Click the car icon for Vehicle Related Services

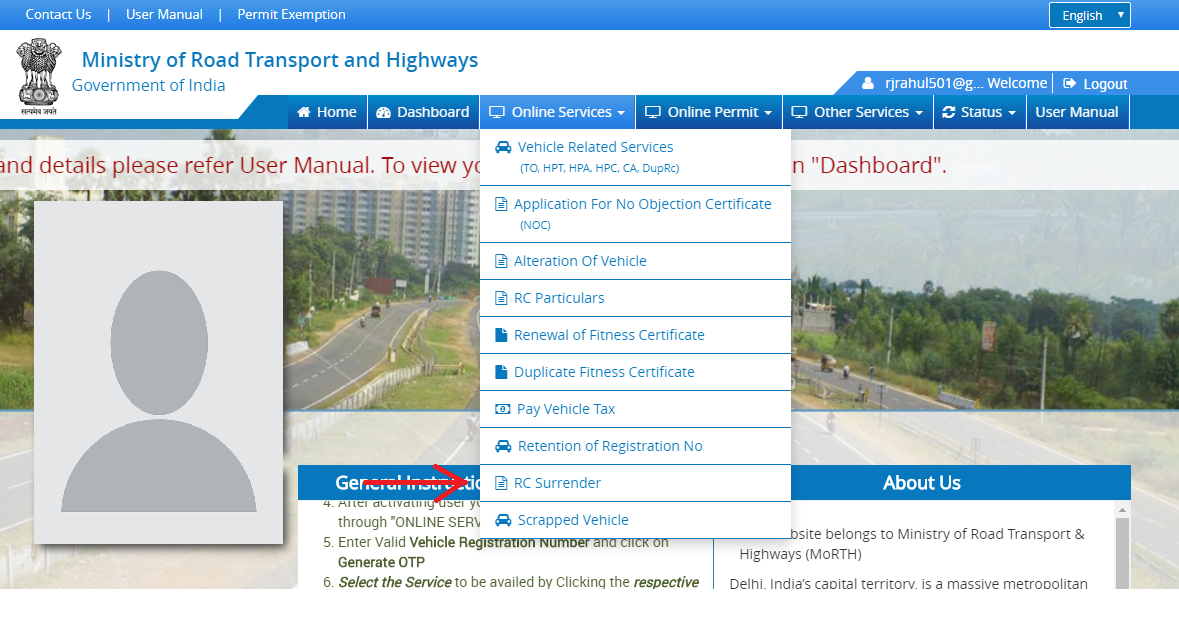click(503, 147)
